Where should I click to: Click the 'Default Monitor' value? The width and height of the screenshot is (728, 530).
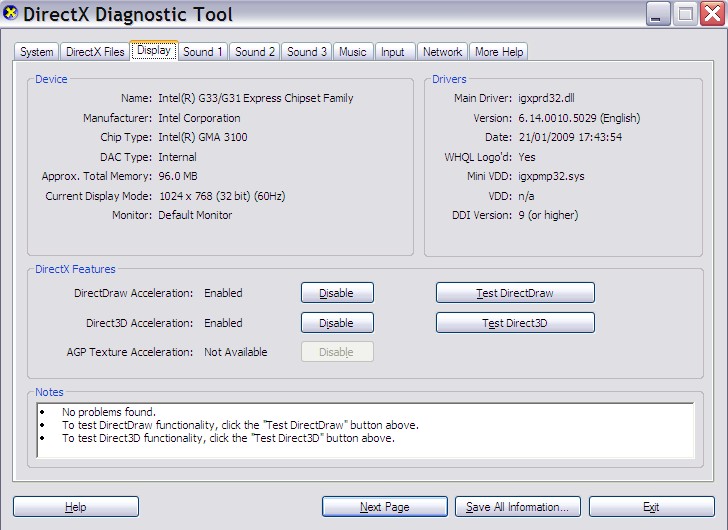195,215
